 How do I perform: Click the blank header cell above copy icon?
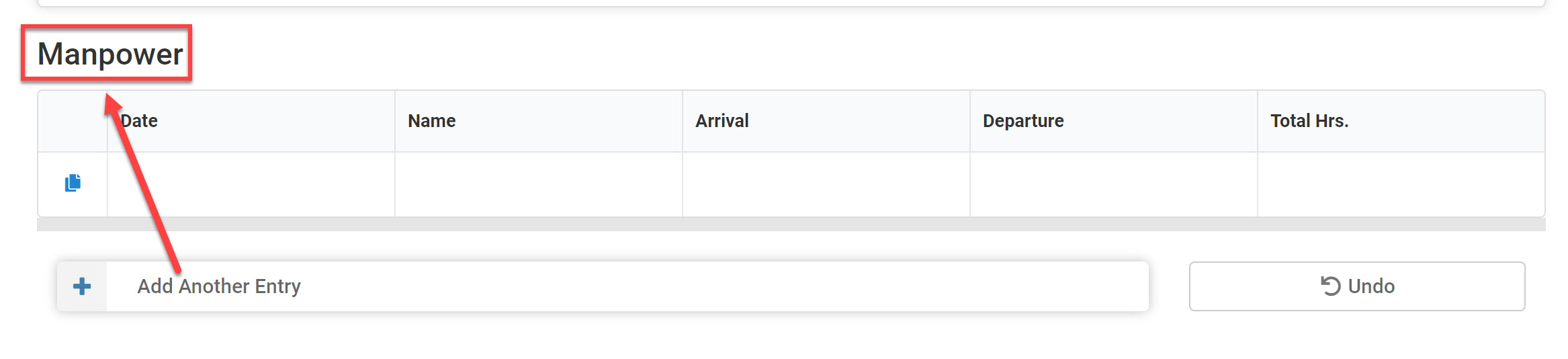pyautogui.click(x=73, y=121)
